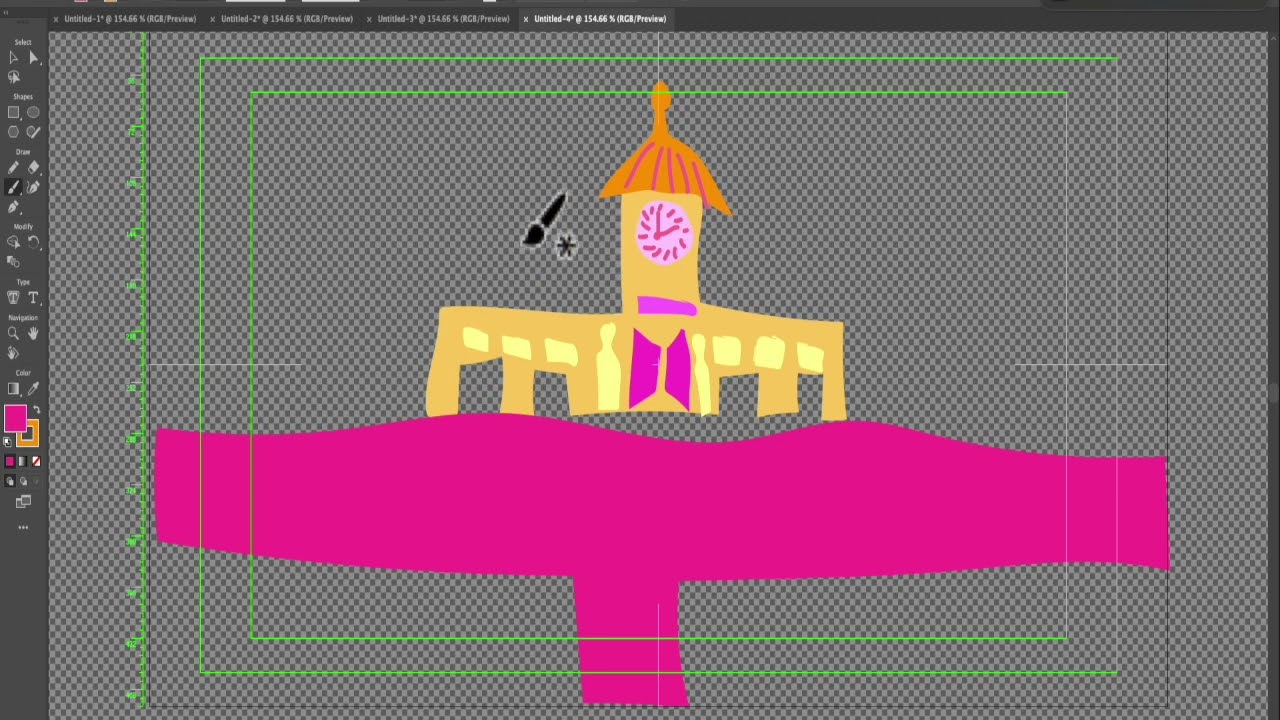Swap fill and stroke colors
The image size is (1280, 720).
37,409
